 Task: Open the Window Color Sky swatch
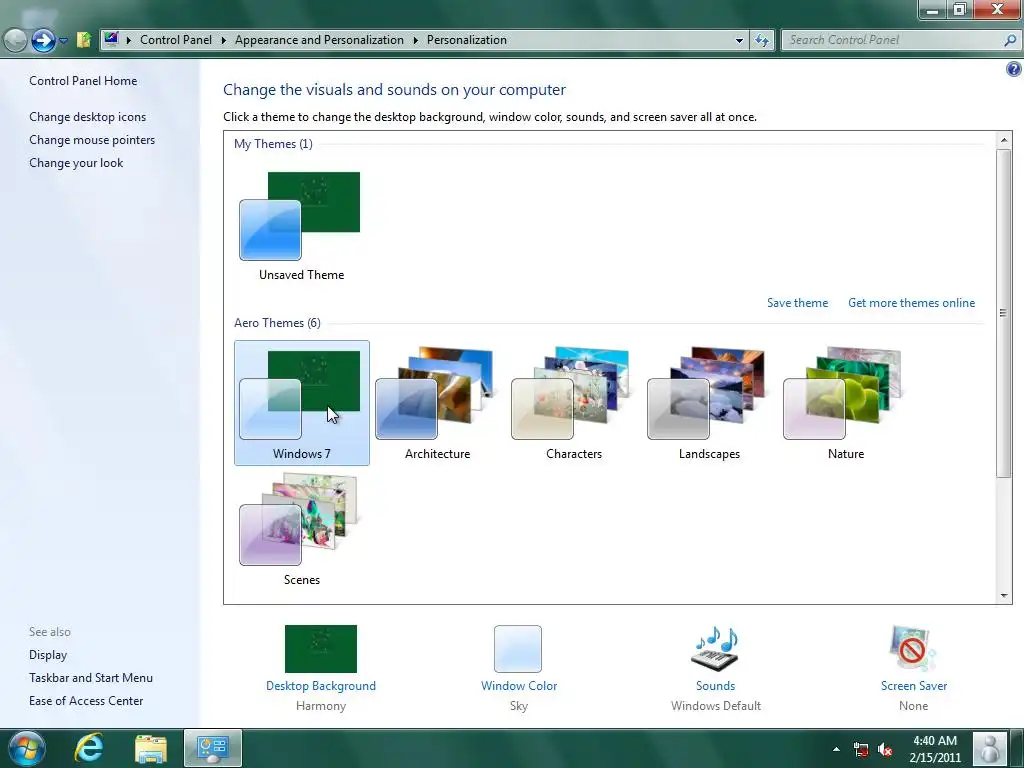click(518, 648)
